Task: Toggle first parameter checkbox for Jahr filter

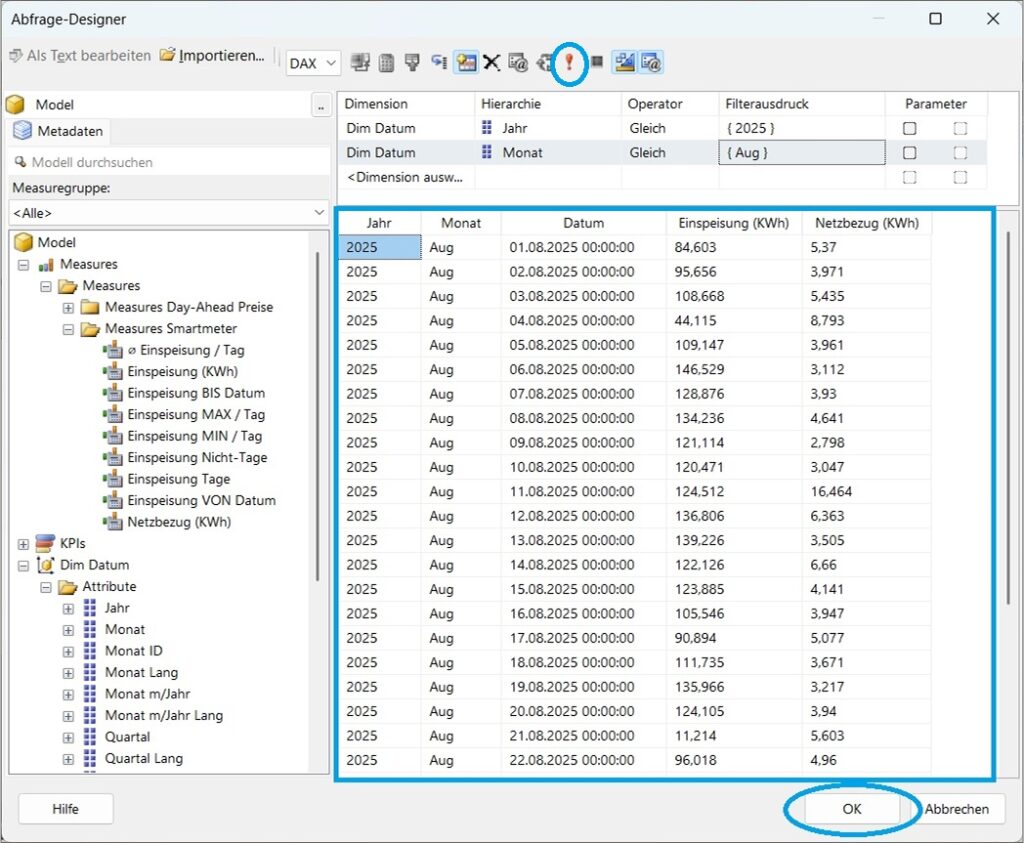Action: click(x=909, y=128)
